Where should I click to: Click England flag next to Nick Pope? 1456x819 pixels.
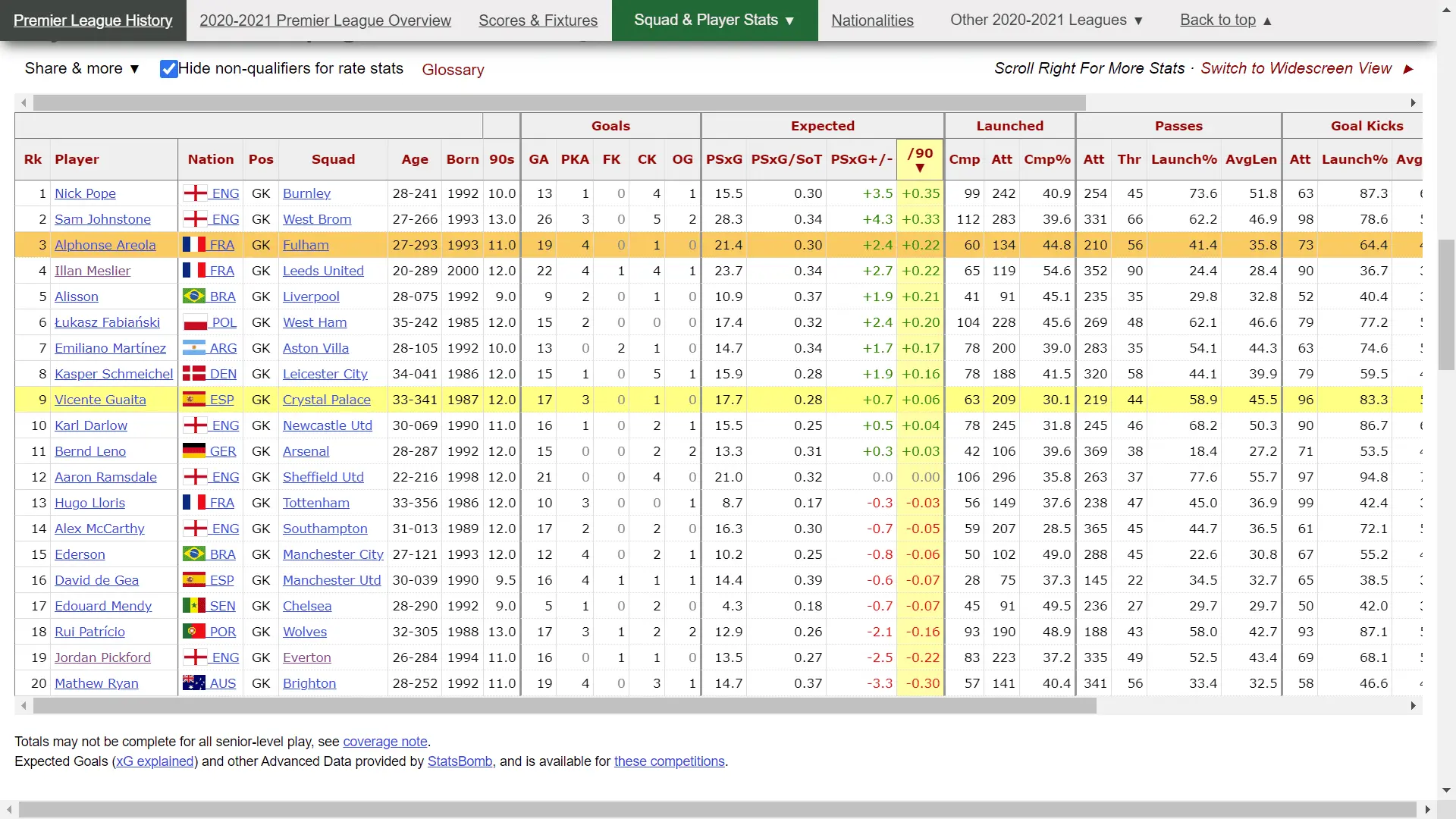coord(195,193)
